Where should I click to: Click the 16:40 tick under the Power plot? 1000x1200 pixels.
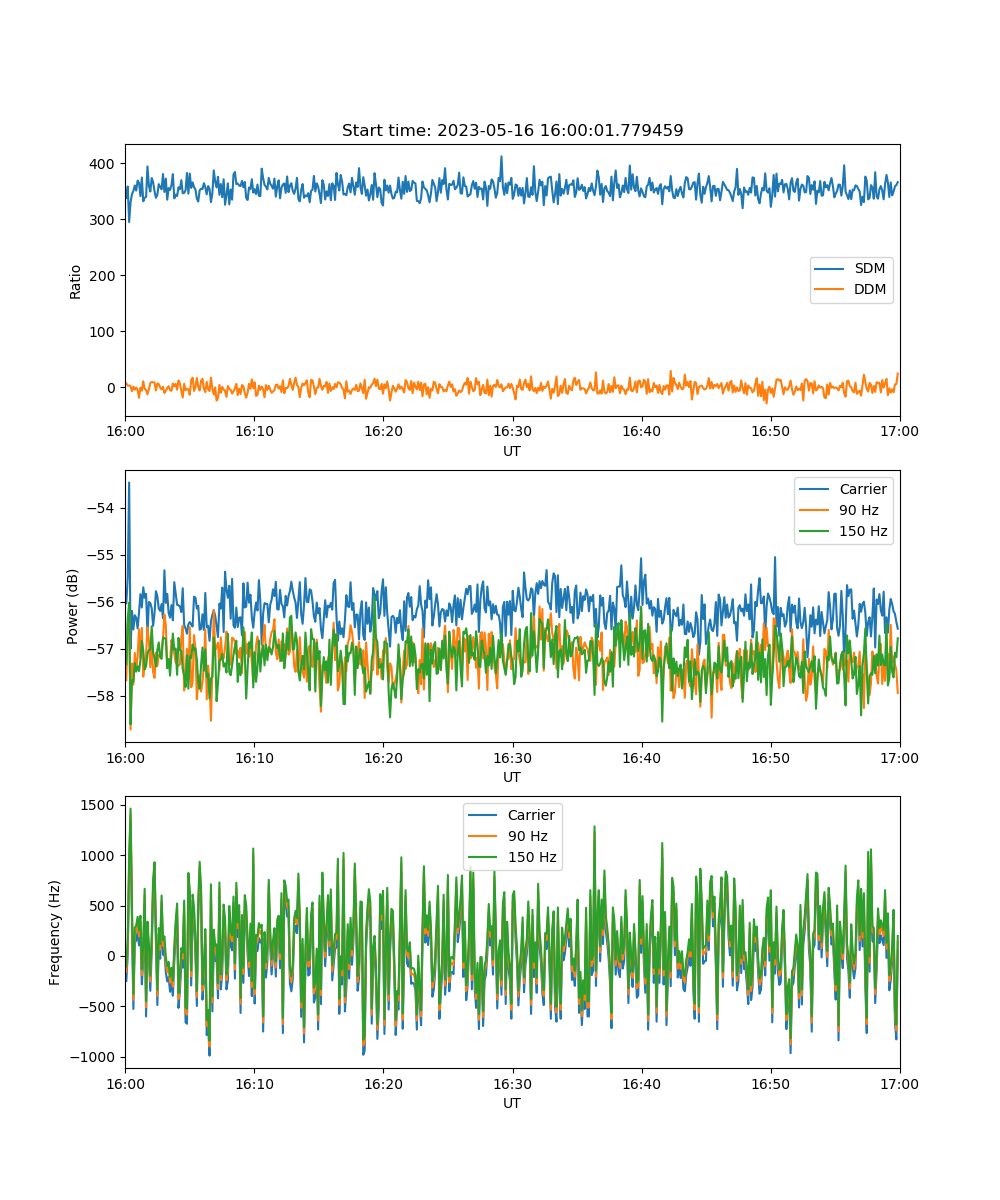coord(641,758)
